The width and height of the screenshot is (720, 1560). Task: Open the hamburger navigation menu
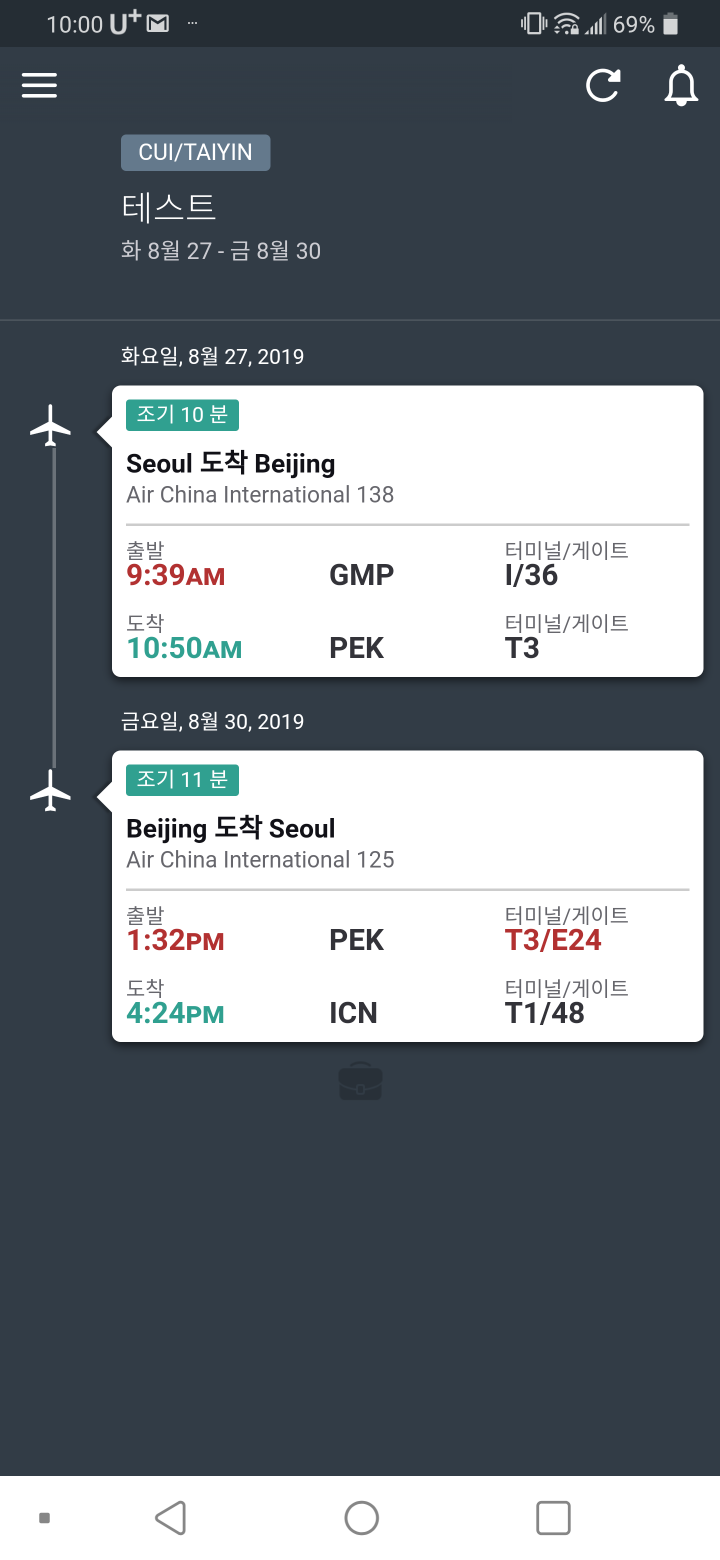point(39,86)
